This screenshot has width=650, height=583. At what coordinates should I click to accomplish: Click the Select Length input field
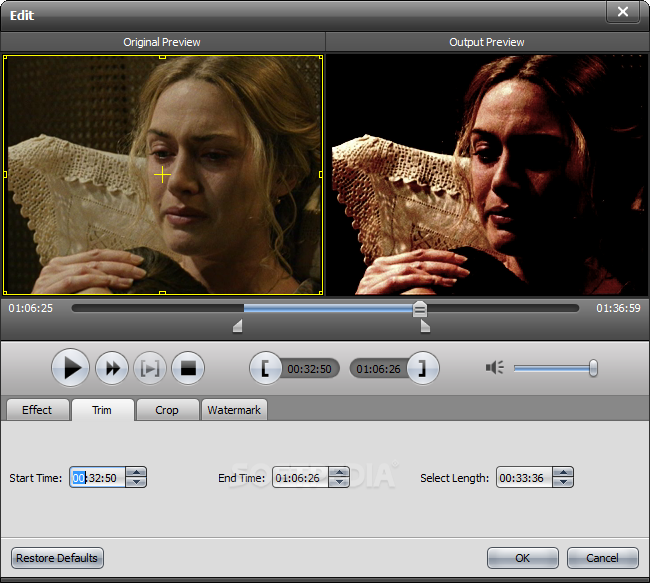(x=524, y=478)
